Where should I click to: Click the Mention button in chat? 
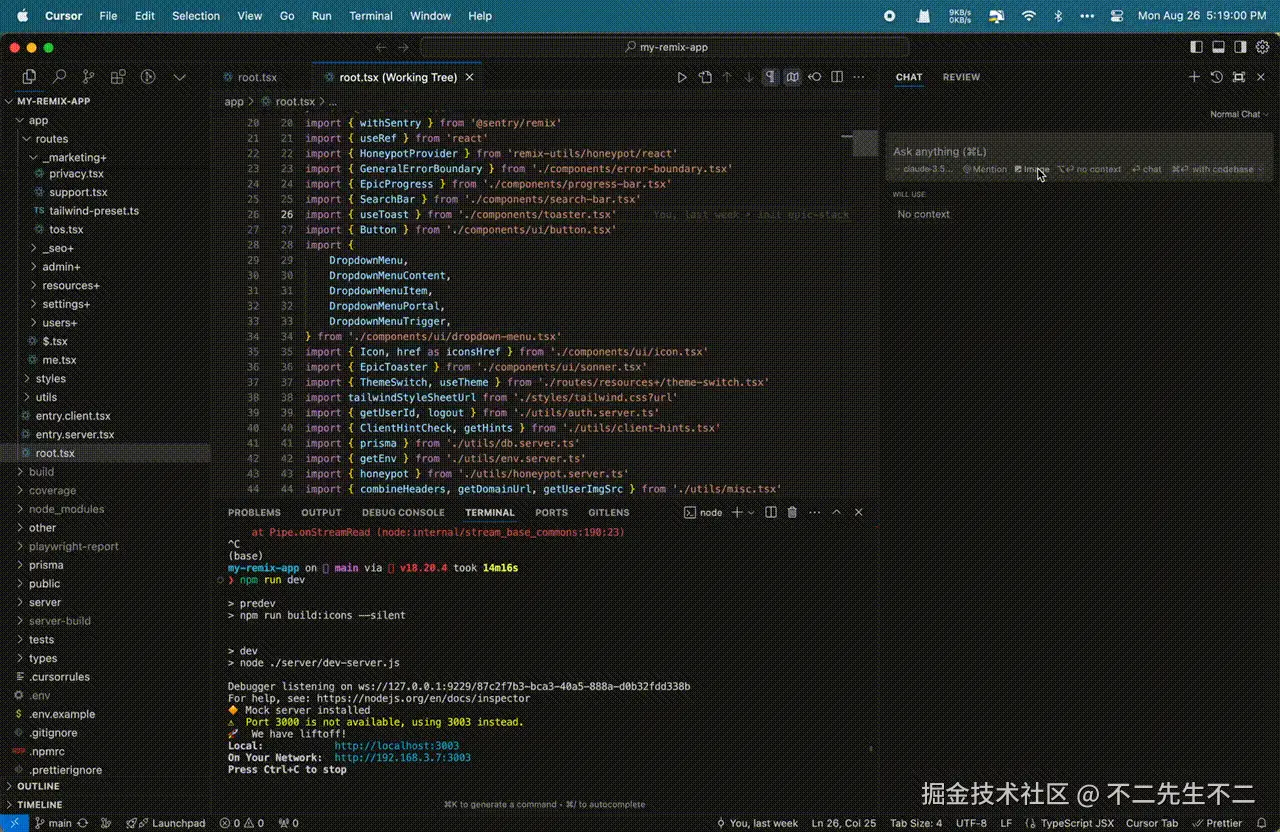click(985, 169)
